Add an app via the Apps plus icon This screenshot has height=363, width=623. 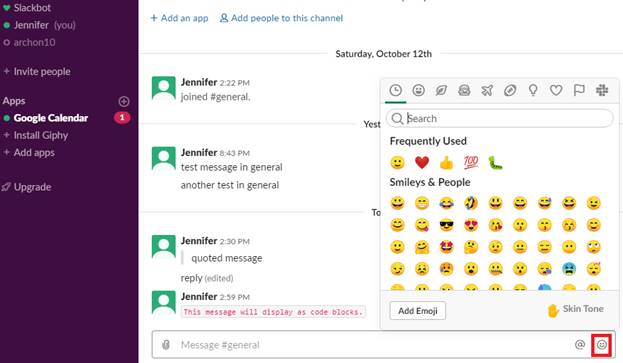click(x=124, y=101)
